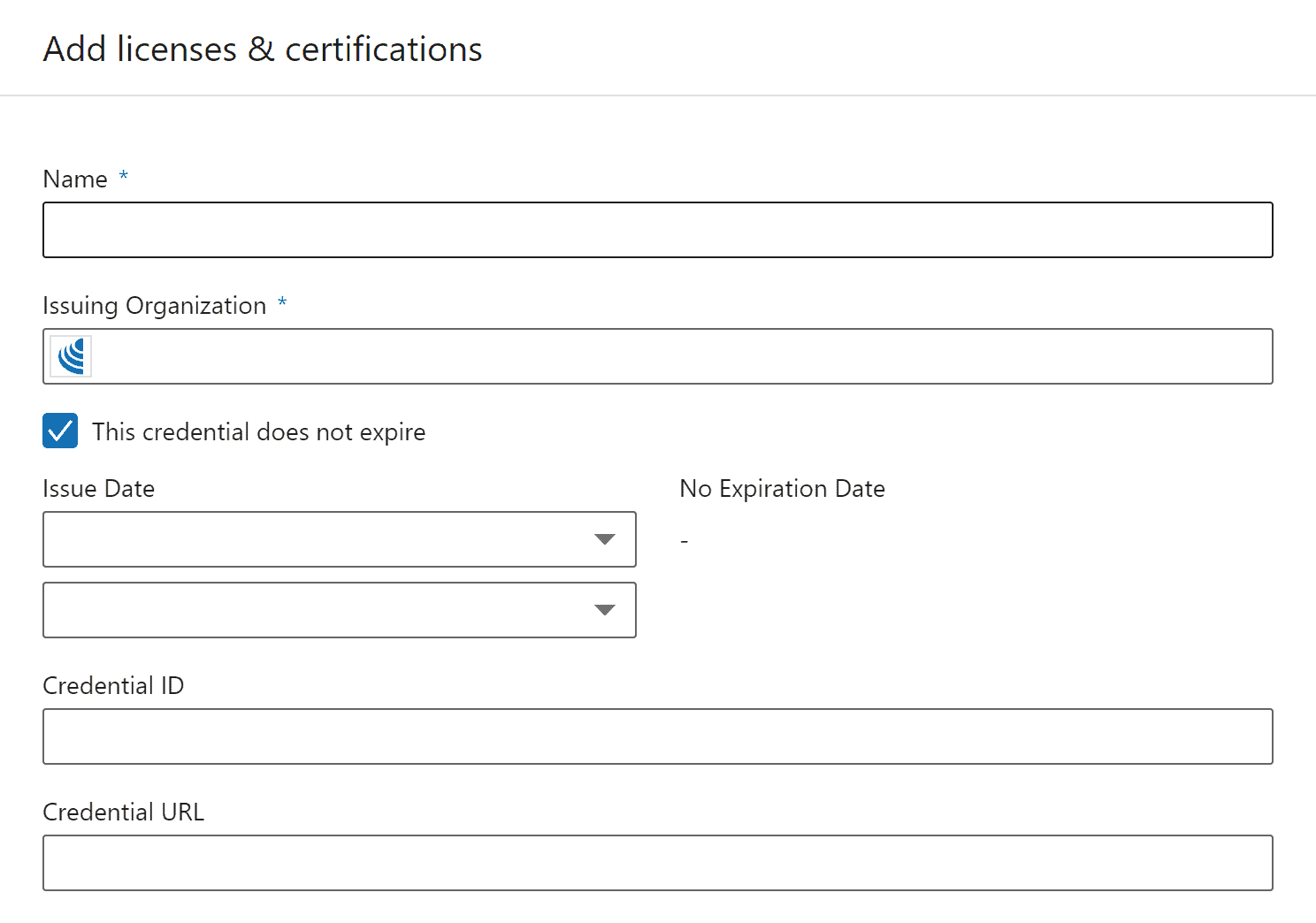Click the required asterisk beside Name

pyautogui.click(x=124, y=176)
